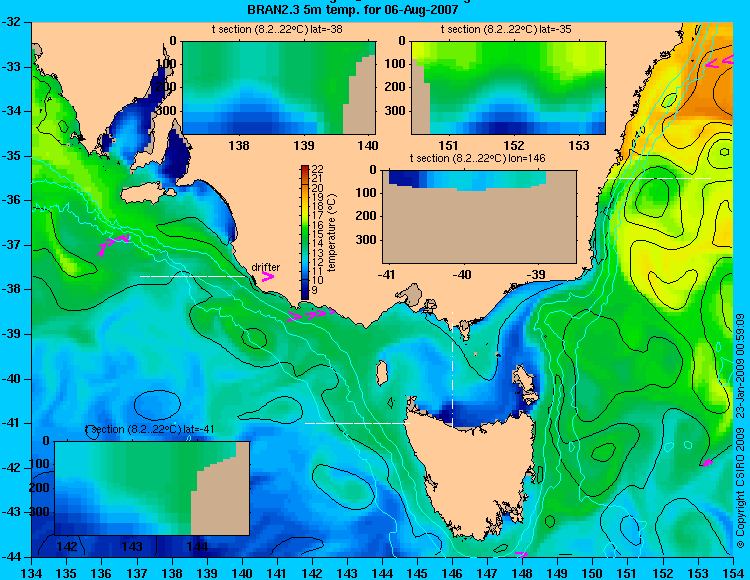Click the -39 tick label under the lon=146 inset
750x580 pixels.
click(536, 274)
